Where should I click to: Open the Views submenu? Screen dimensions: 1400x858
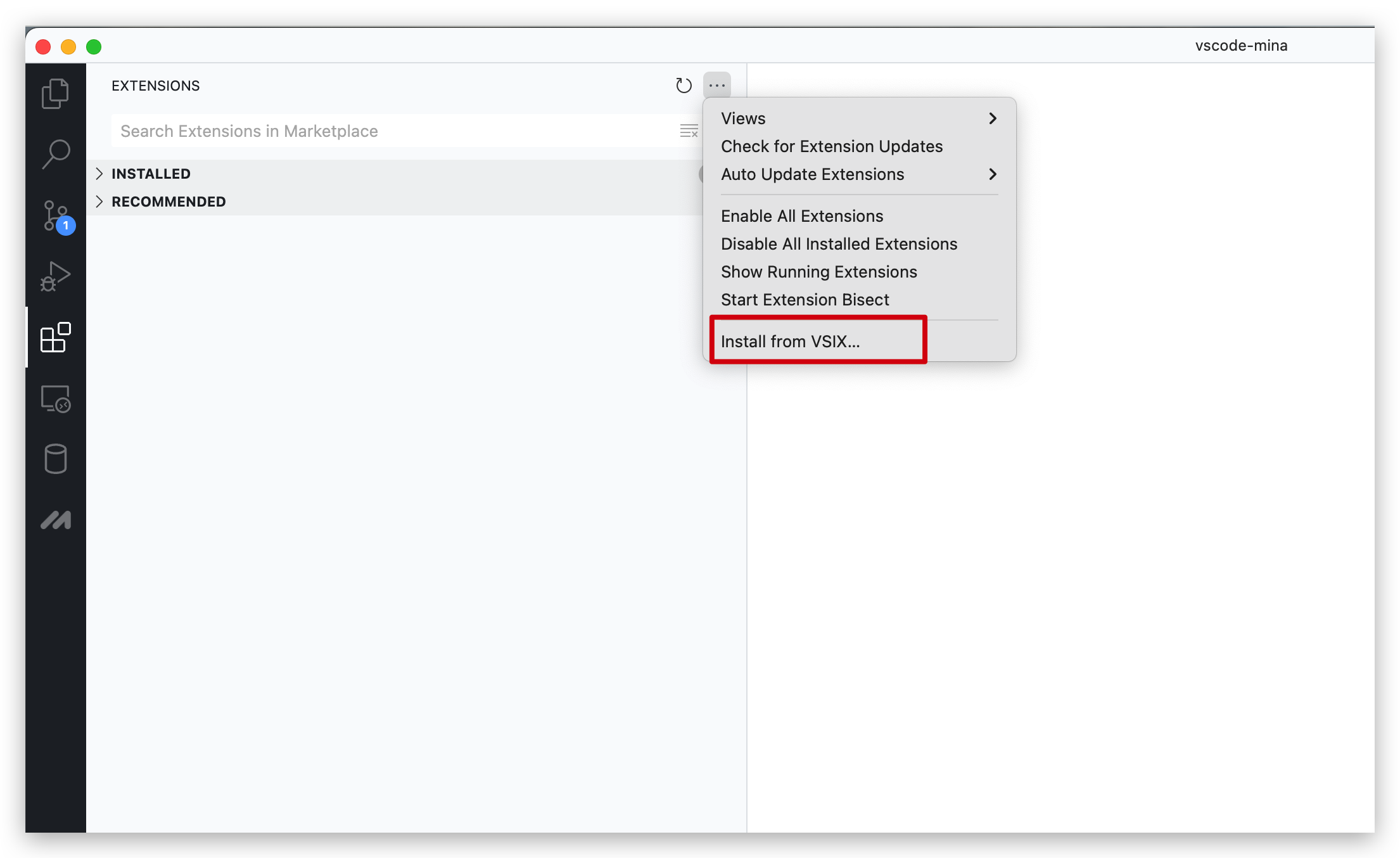pyautogui.click(x=860, y=118)
